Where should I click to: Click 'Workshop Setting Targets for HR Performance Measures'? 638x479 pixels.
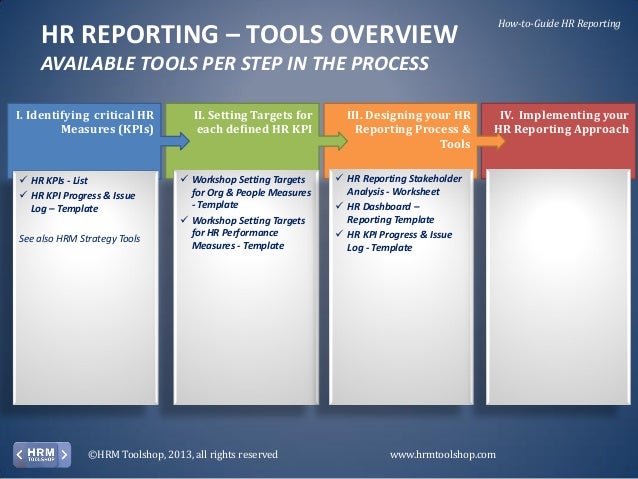click(x=249, y=233)
